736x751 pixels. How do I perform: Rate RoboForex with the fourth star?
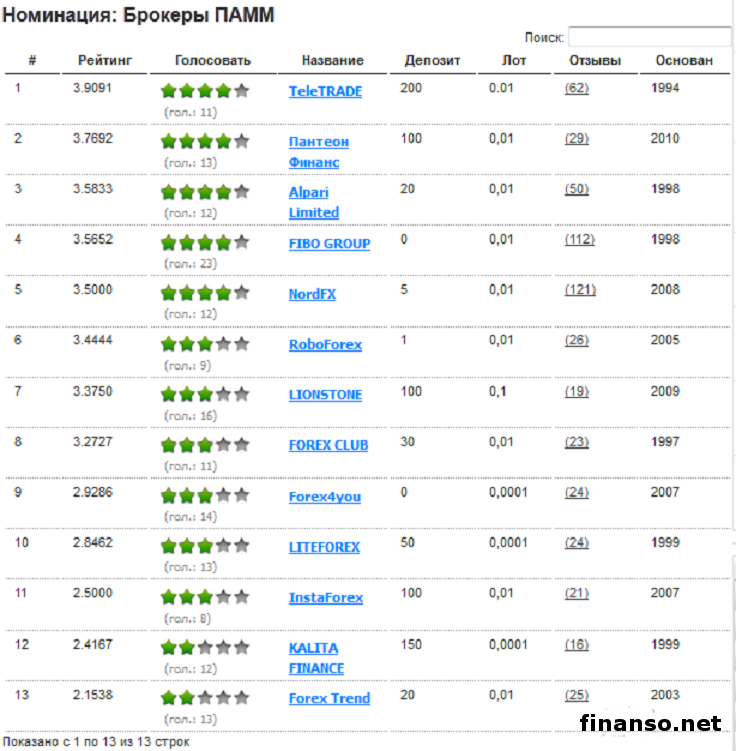tap(224, 344)
